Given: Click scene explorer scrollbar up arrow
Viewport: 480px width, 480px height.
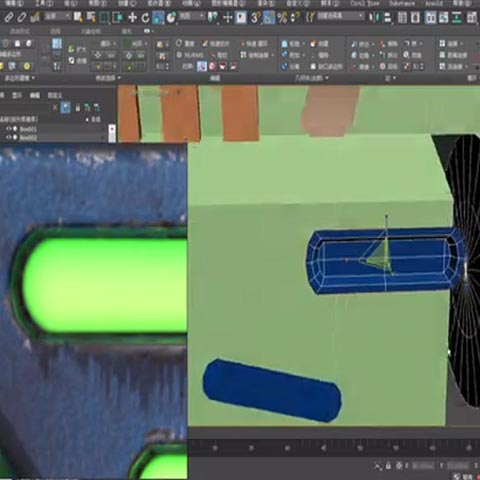Looking at the screenshot, I should pos(112,128).
